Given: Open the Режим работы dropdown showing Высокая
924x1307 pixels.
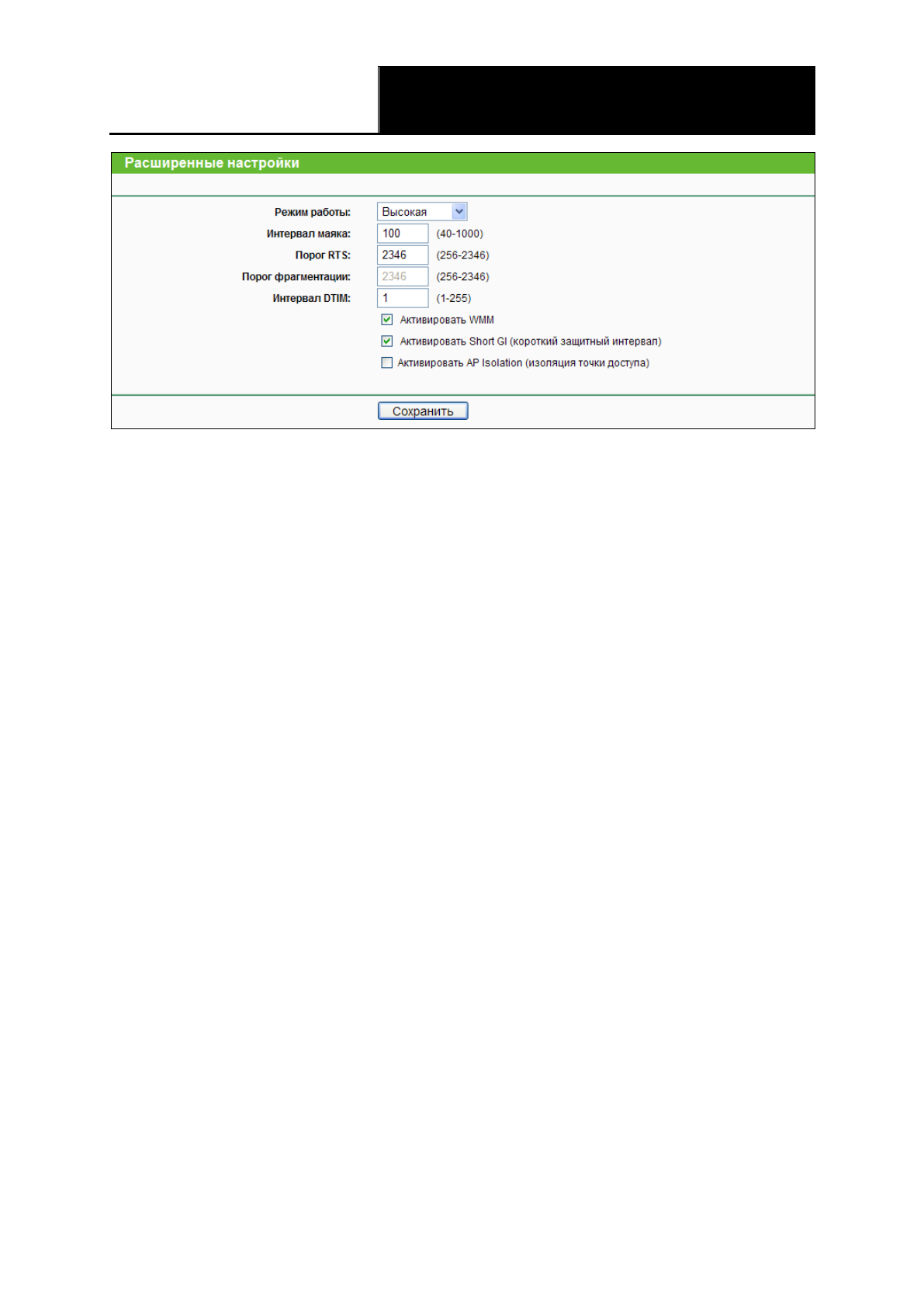Looking at the screenshot, I should point(415,212).
